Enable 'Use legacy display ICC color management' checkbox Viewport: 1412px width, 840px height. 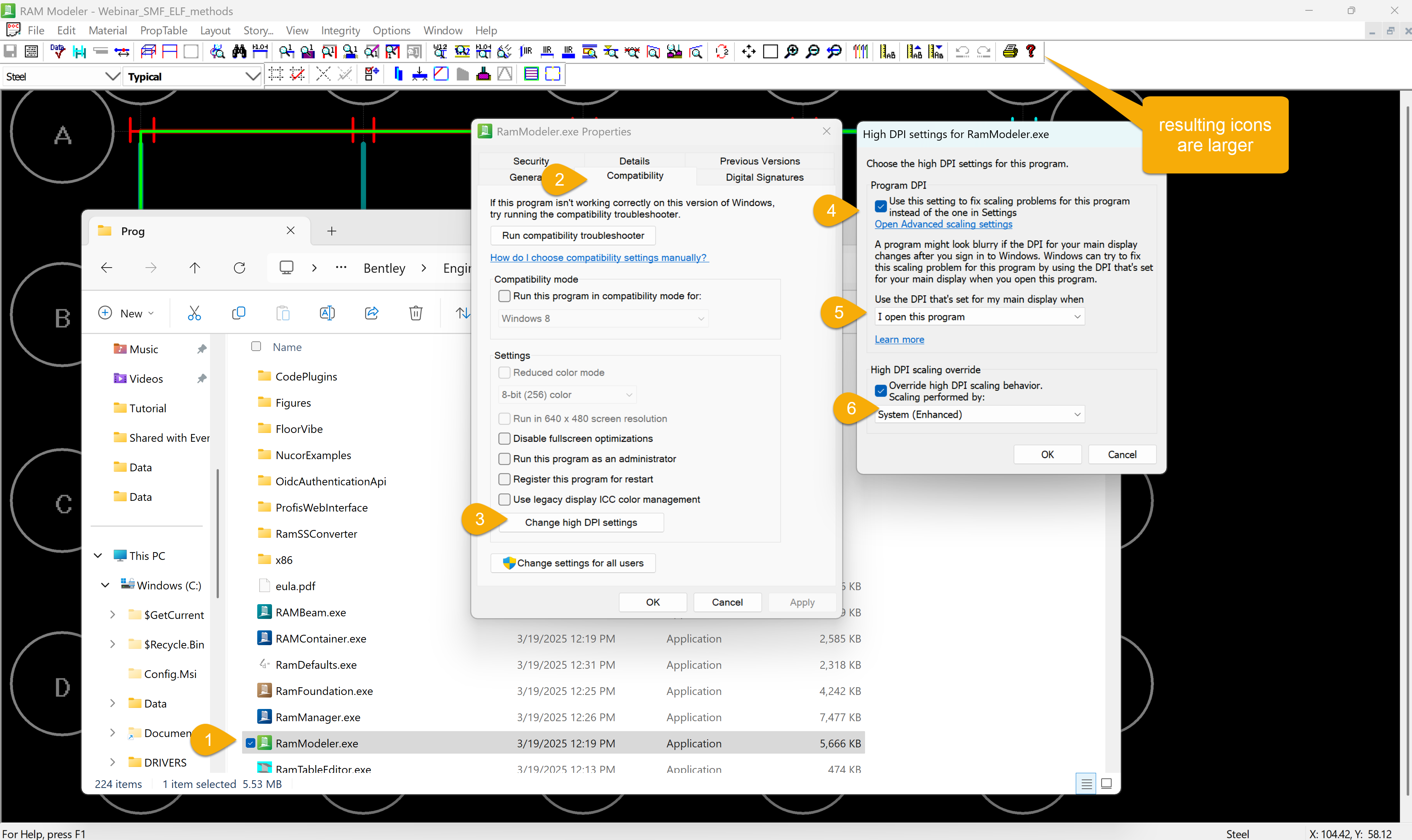504,500
